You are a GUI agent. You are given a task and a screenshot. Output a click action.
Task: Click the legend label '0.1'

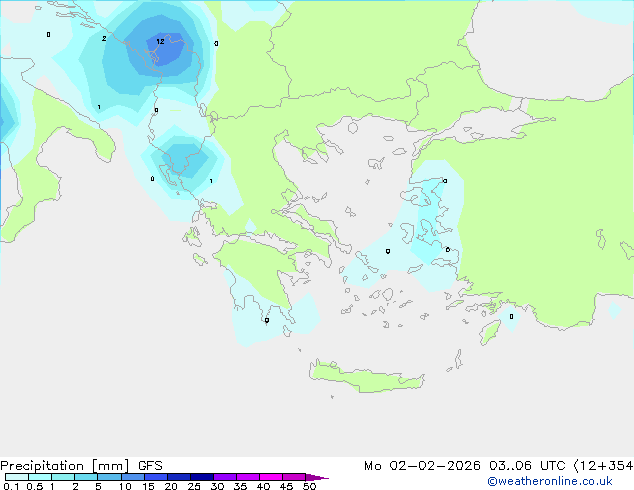(11, 486)
